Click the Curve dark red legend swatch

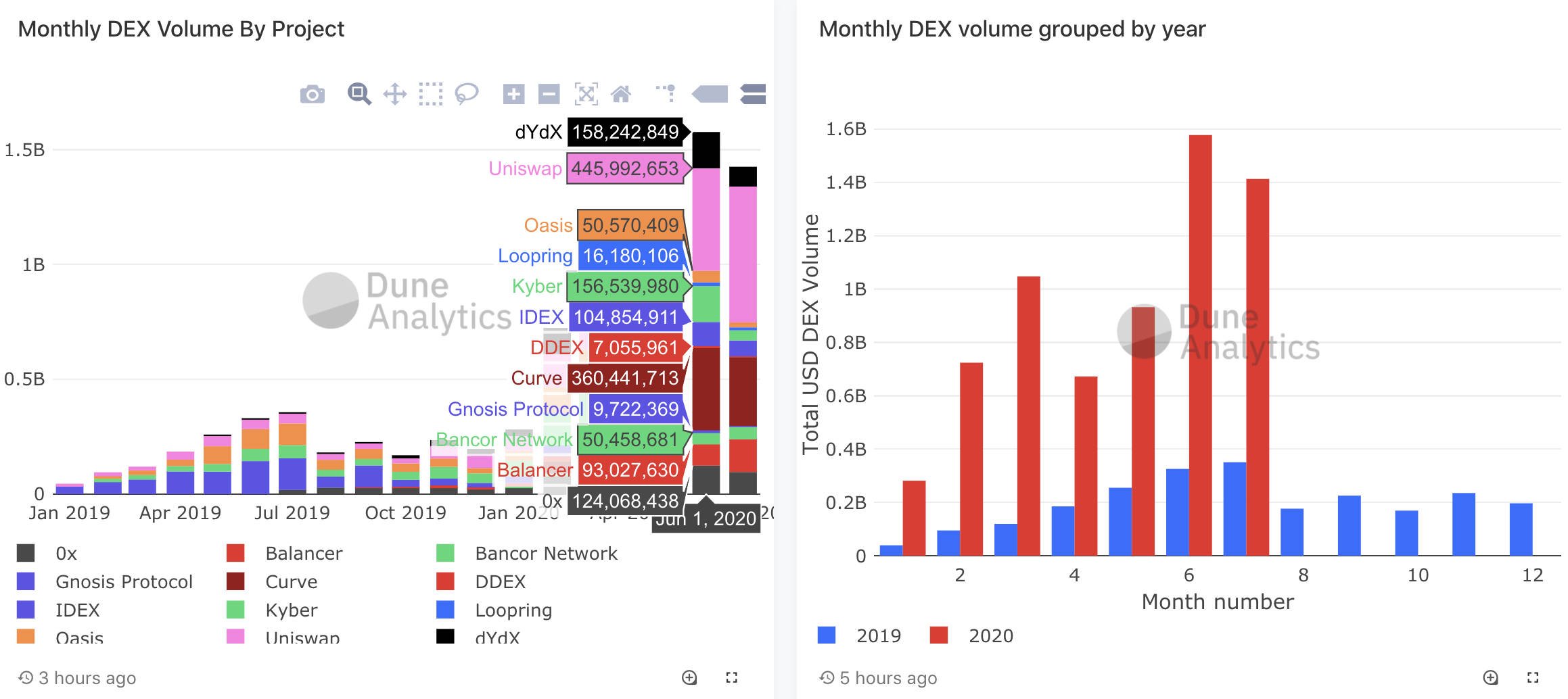click(x=235, y=581)
